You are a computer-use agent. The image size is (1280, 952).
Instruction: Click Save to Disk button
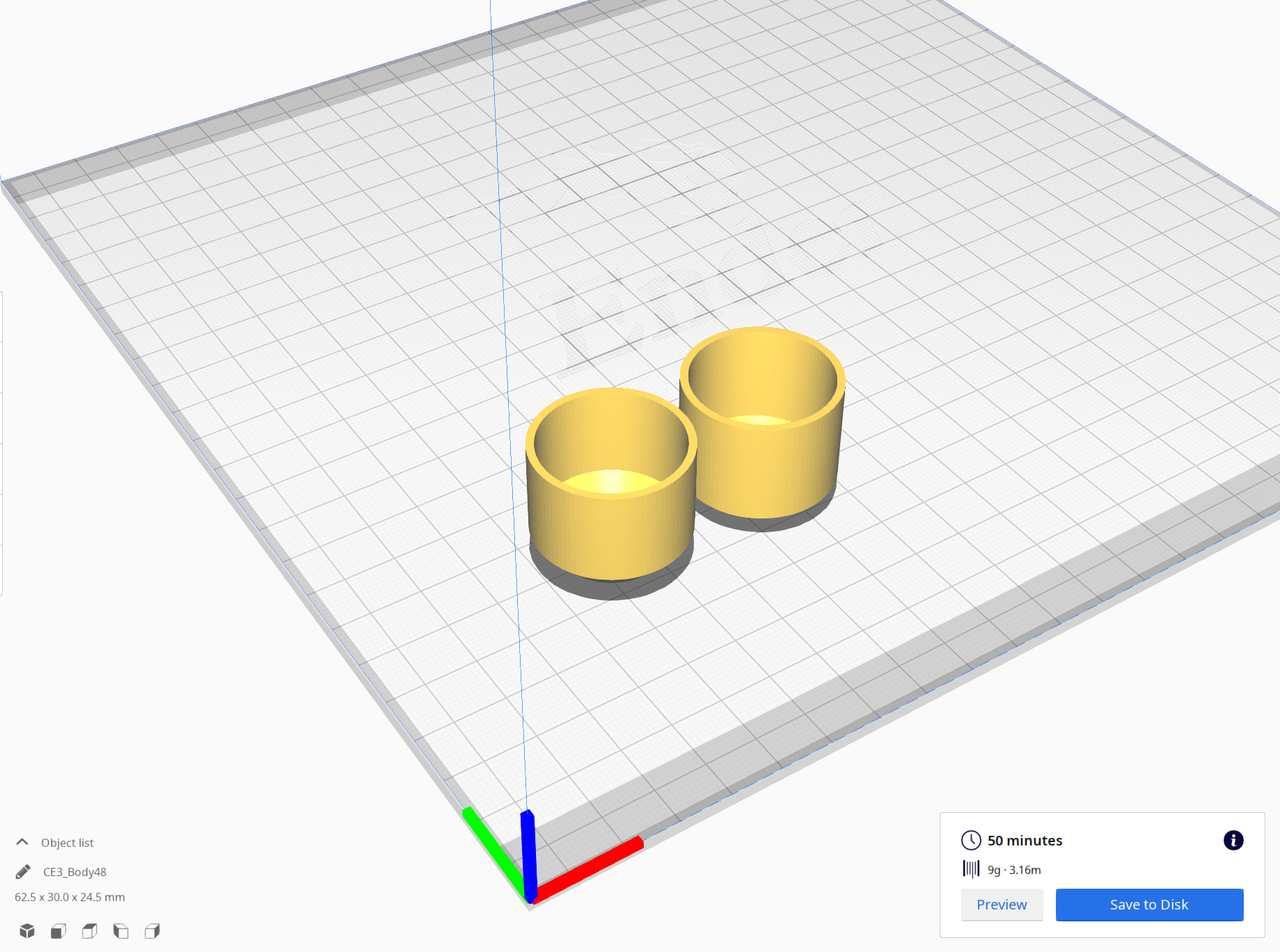1149,905
